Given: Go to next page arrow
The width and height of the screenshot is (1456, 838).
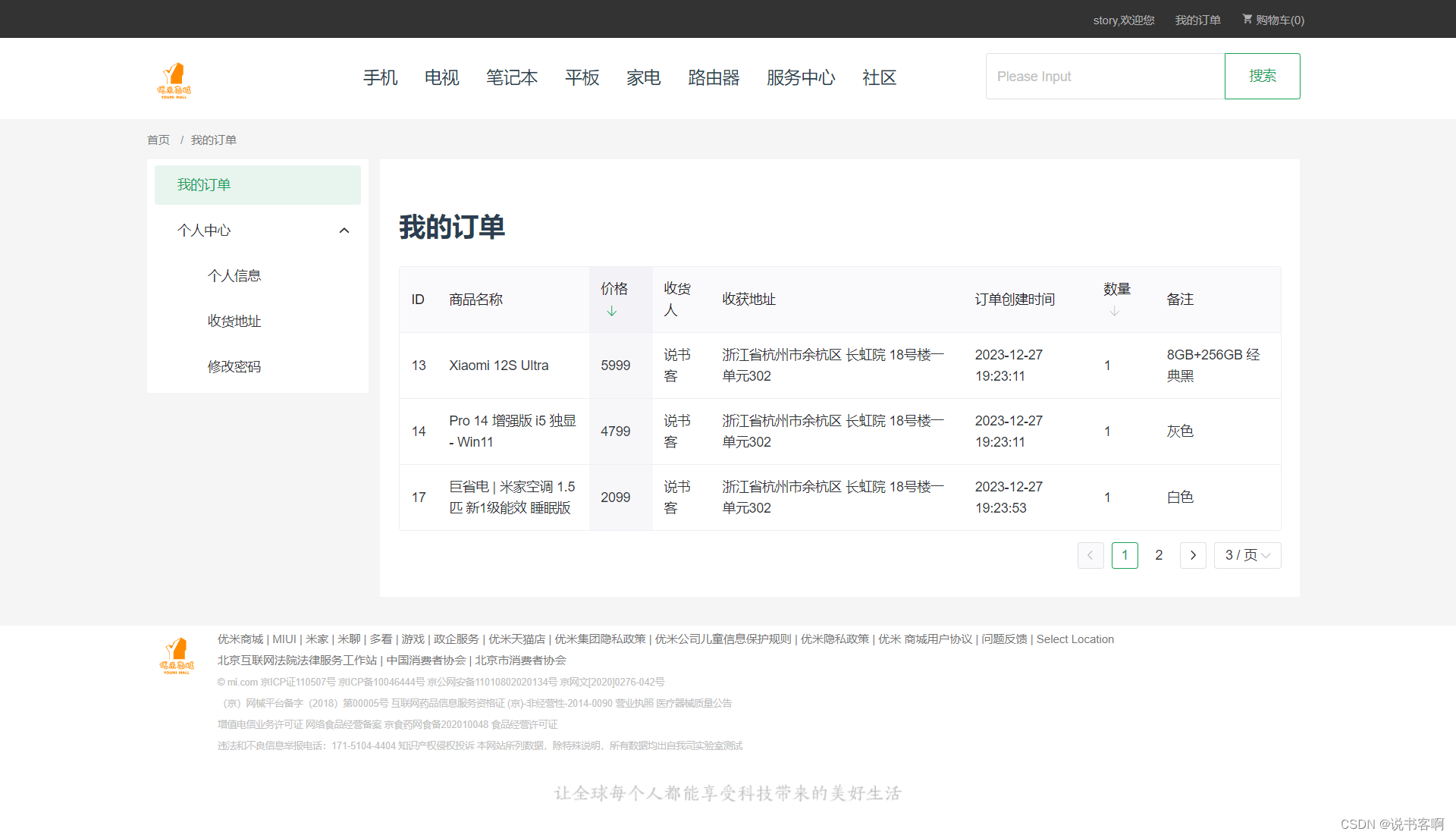Looking at the screenshot, I should pyautogui.click(x=1193, y=555).
